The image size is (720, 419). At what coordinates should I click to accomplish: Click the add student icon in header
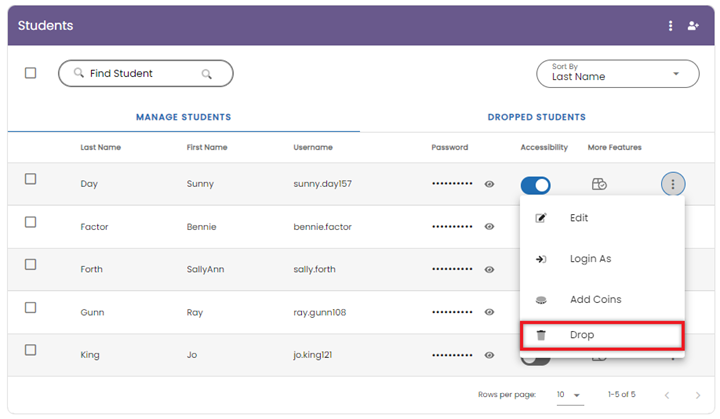click(x=693, y=26)
